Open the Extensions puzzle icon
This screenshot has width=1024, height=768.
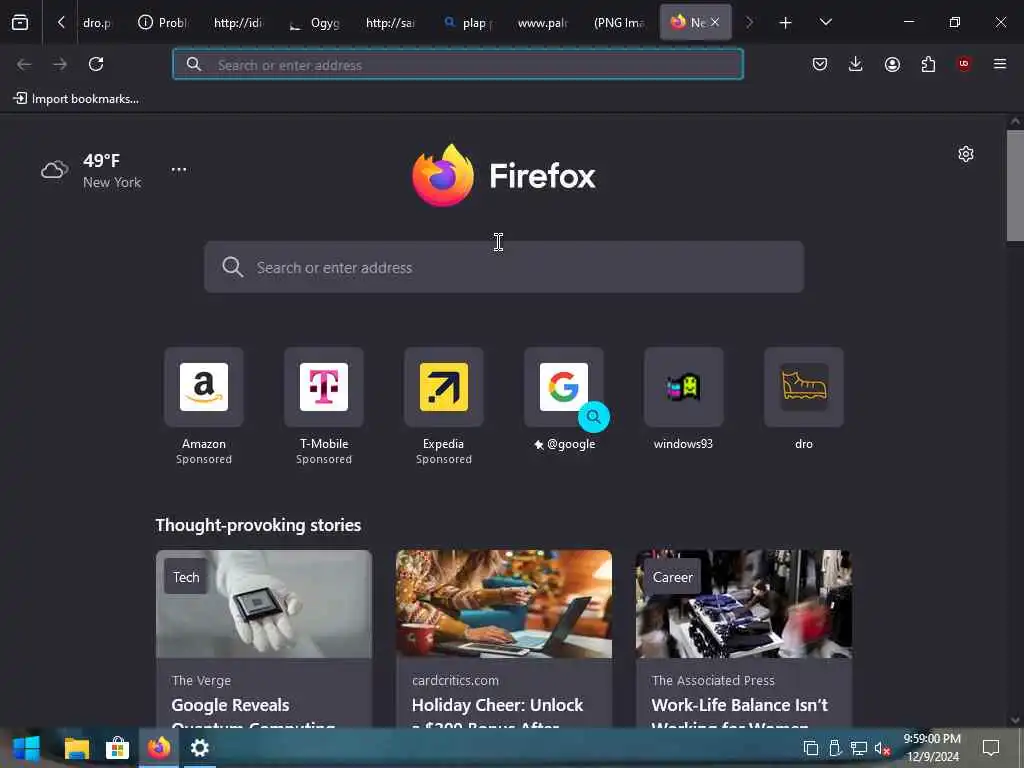click(x=928, y=64)
